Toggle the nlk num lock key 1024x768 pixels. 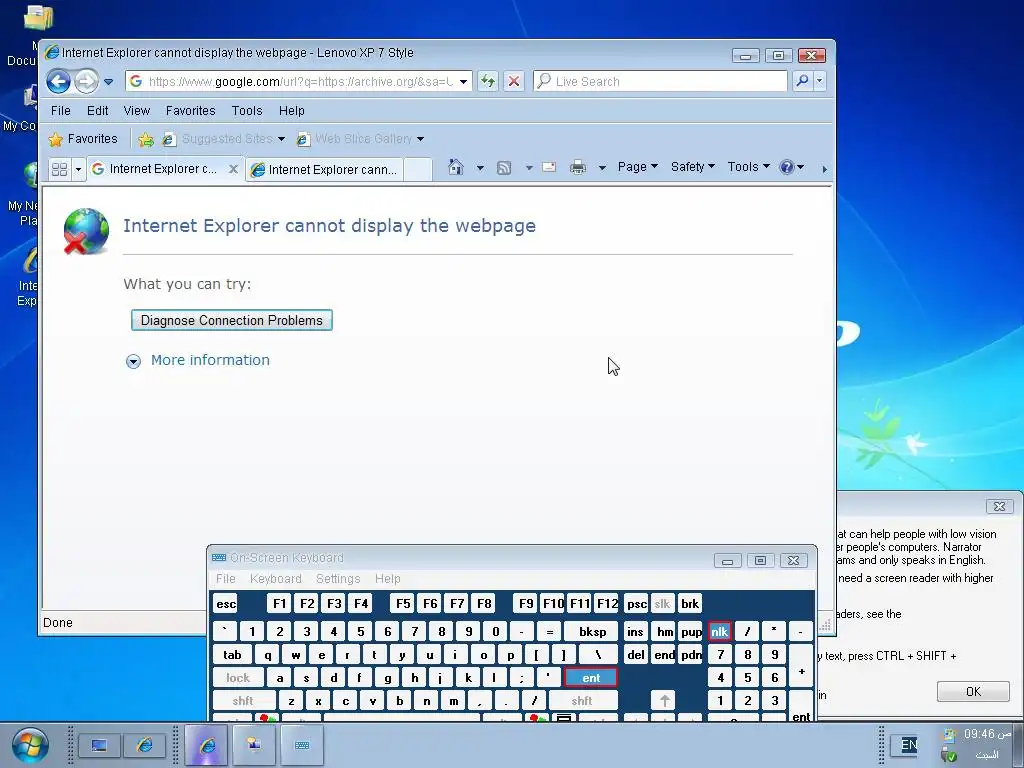coord(720,632)
